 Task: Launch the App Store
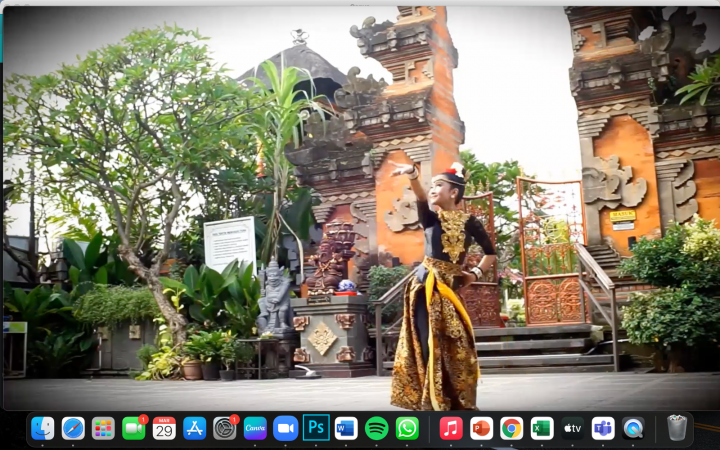coord(194,428)
